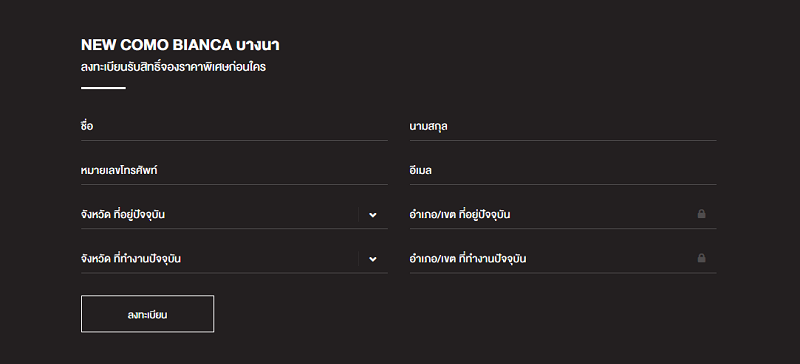
Task: Click the short white divider under the subtitle
Action: [x=103, y=88]
